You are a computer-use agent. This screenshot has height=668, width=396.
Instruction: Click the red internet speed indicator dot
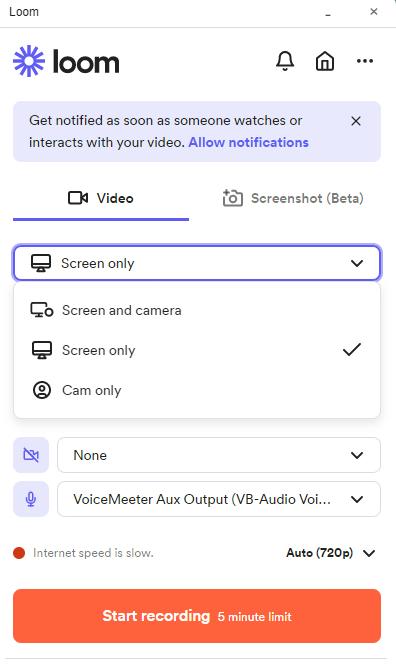pyautogui.click(x=19, y=553)
